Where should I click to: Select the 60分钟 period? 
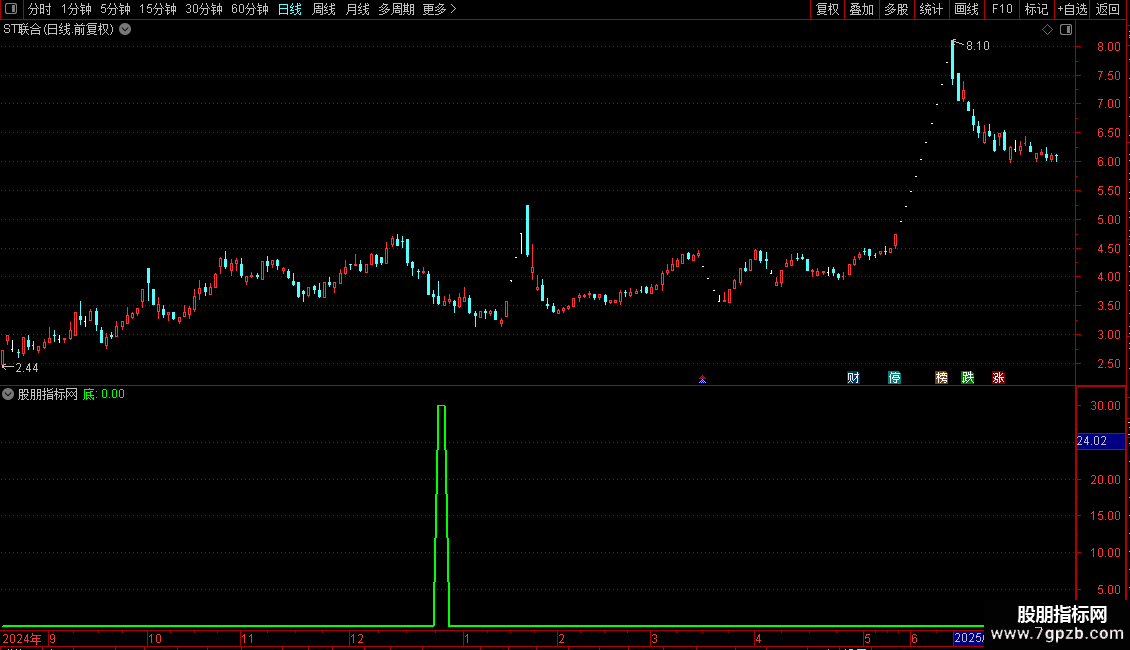coord(250,9)
